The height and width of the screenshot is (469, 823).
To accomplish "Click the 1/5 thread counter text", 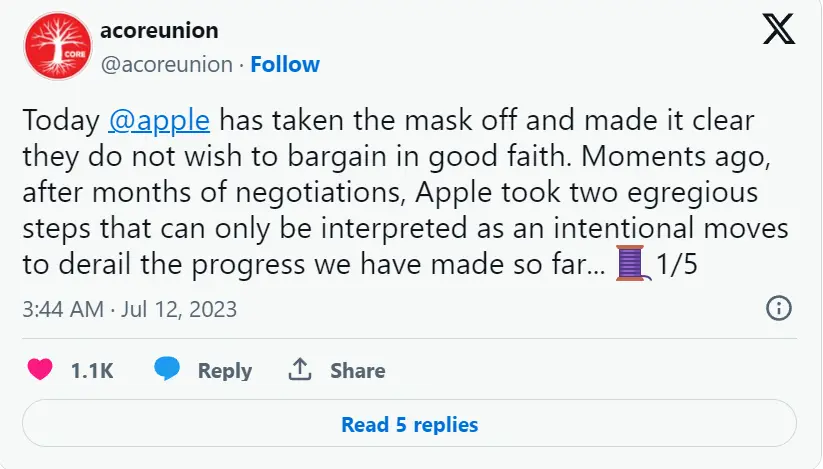I will pyautogui.click(x=677, y=263).
